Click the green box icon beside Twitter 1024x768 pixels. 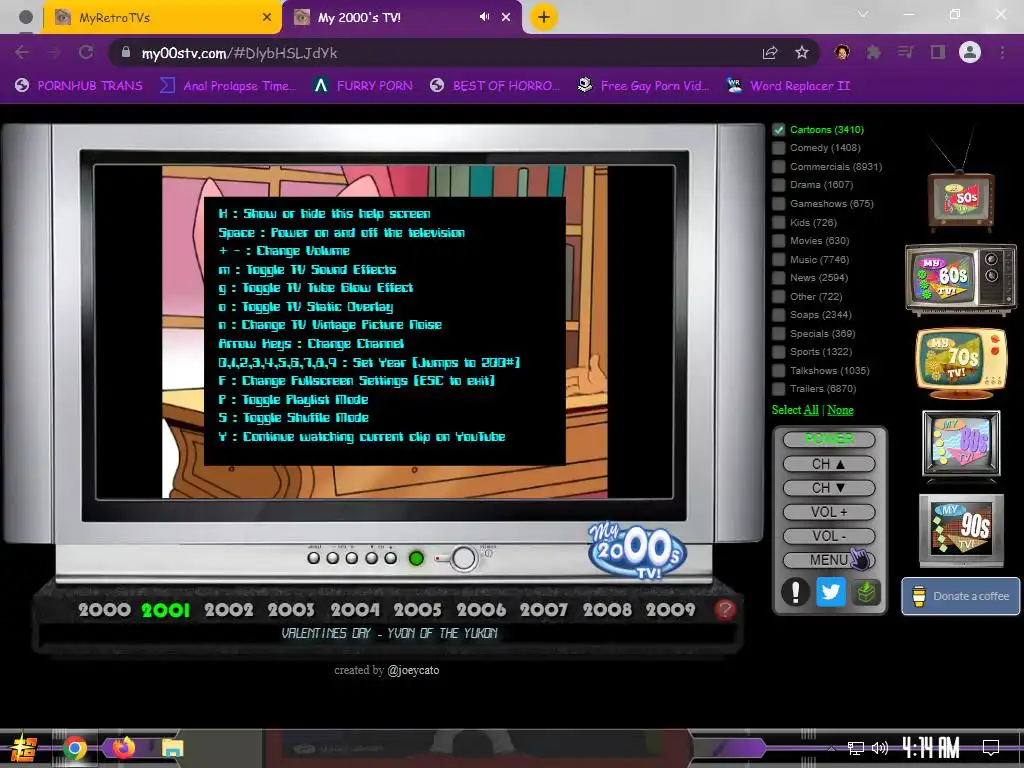(x=866, y=592)
